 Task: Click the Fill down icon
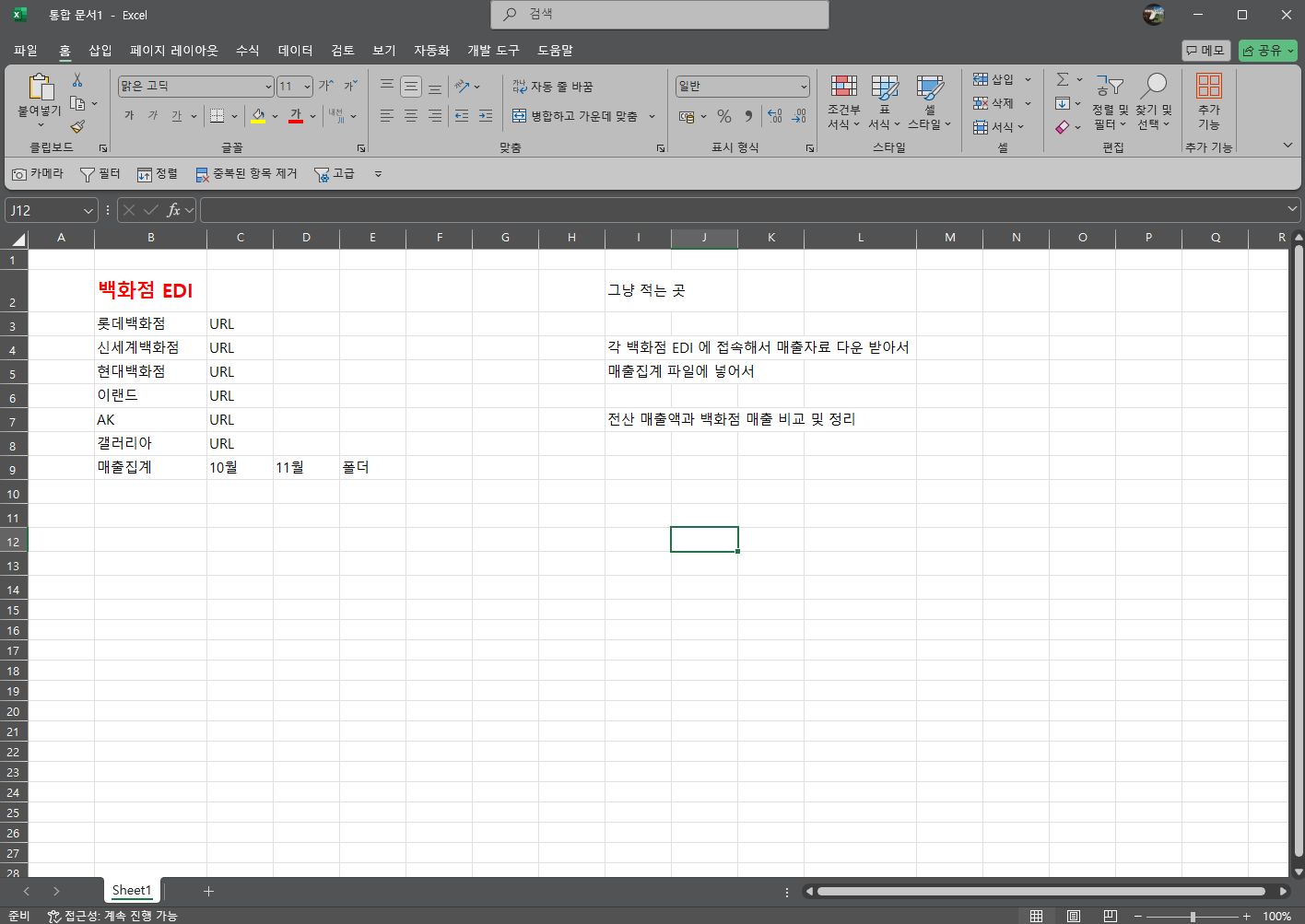tap(1063, 103)
